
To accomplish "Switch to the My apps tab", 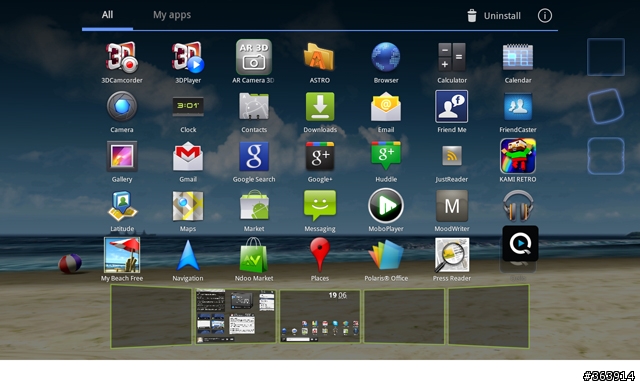I will coord(172,15).
